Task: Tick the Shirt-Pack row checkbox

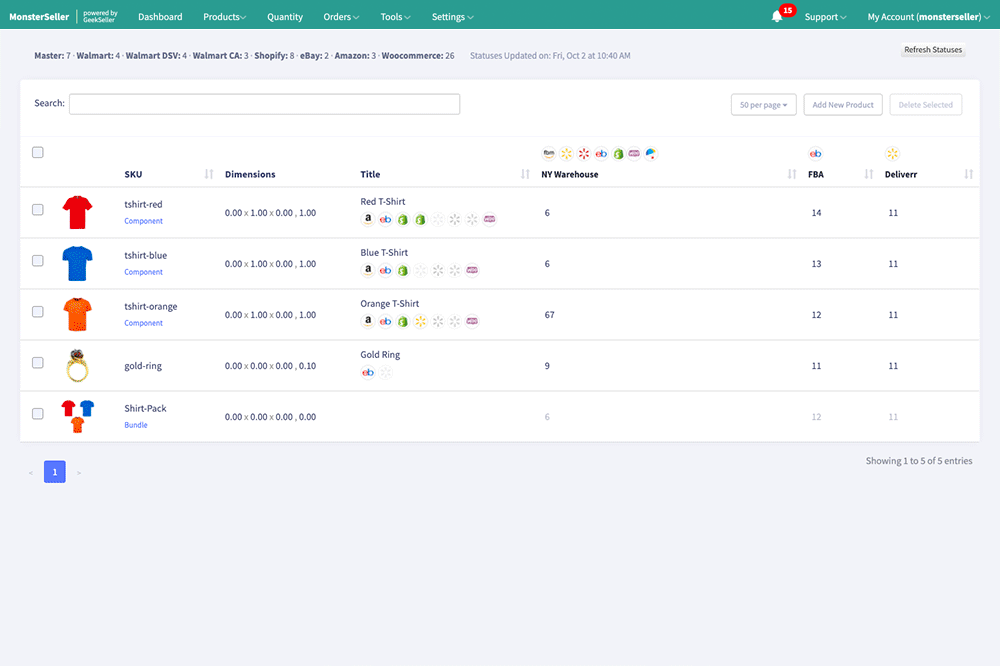Action: [x=38, y=414]
